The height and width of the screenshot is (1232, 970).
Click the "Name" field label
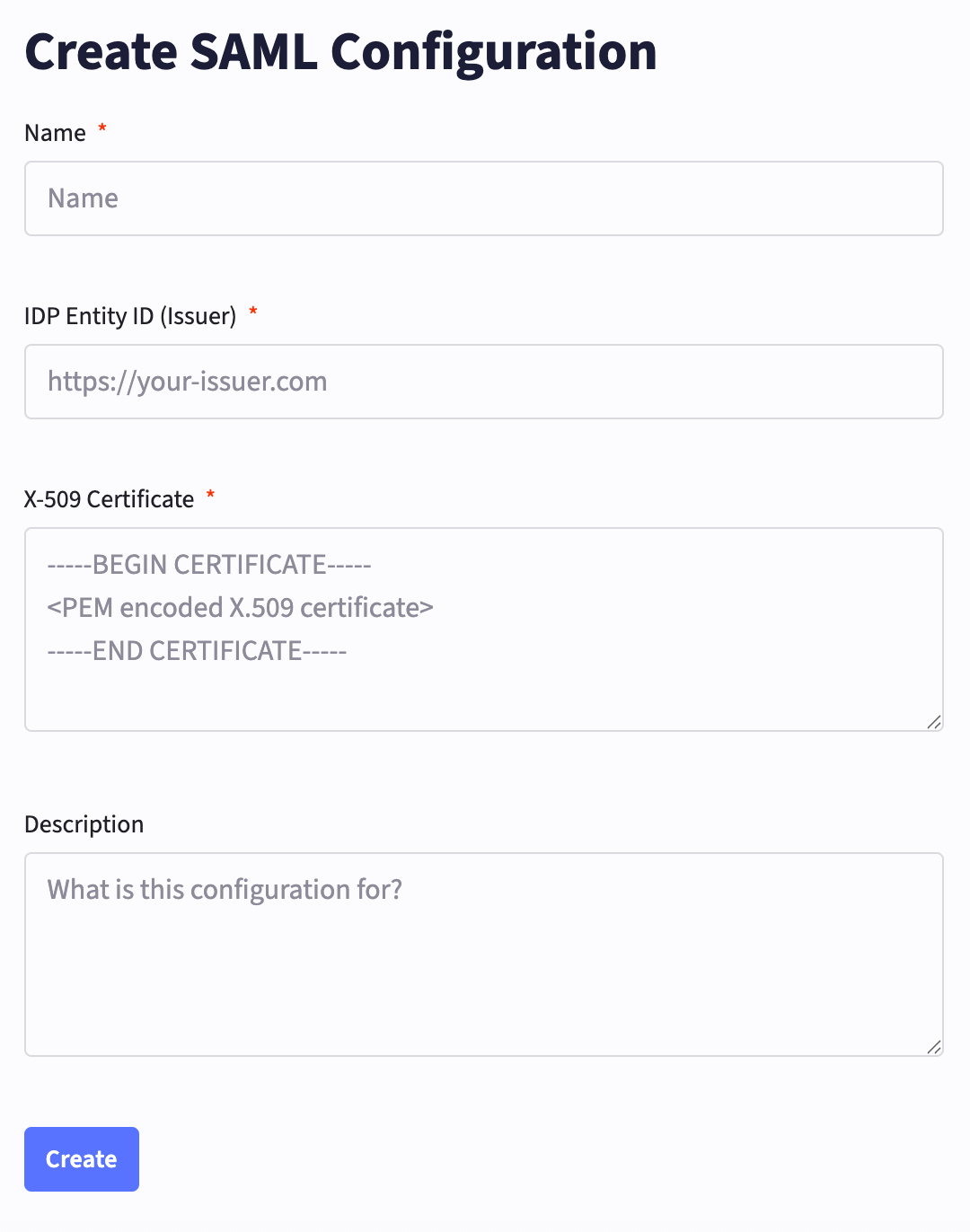coord(55,133)
